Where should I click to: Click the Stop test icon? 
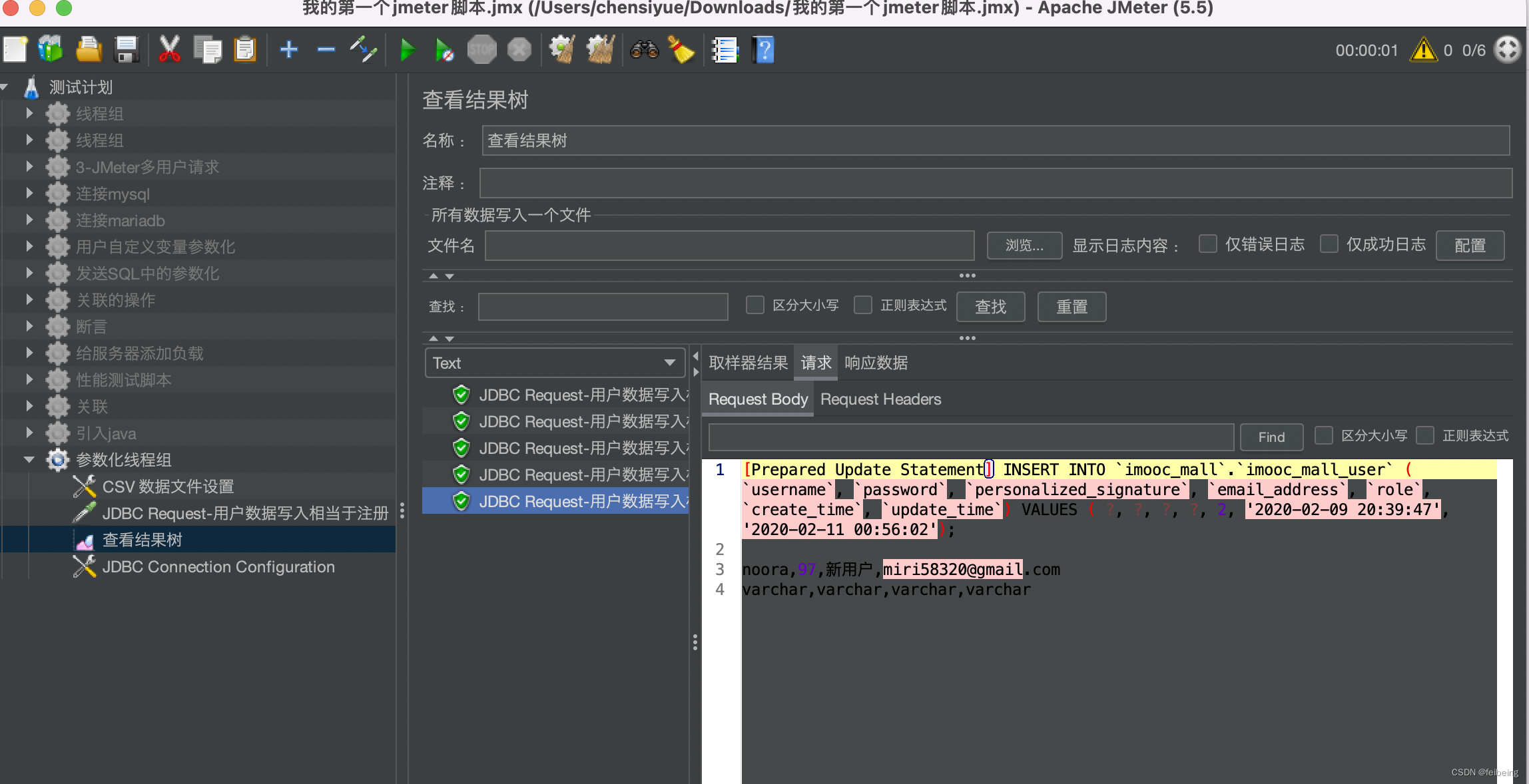tap(481, 50)
